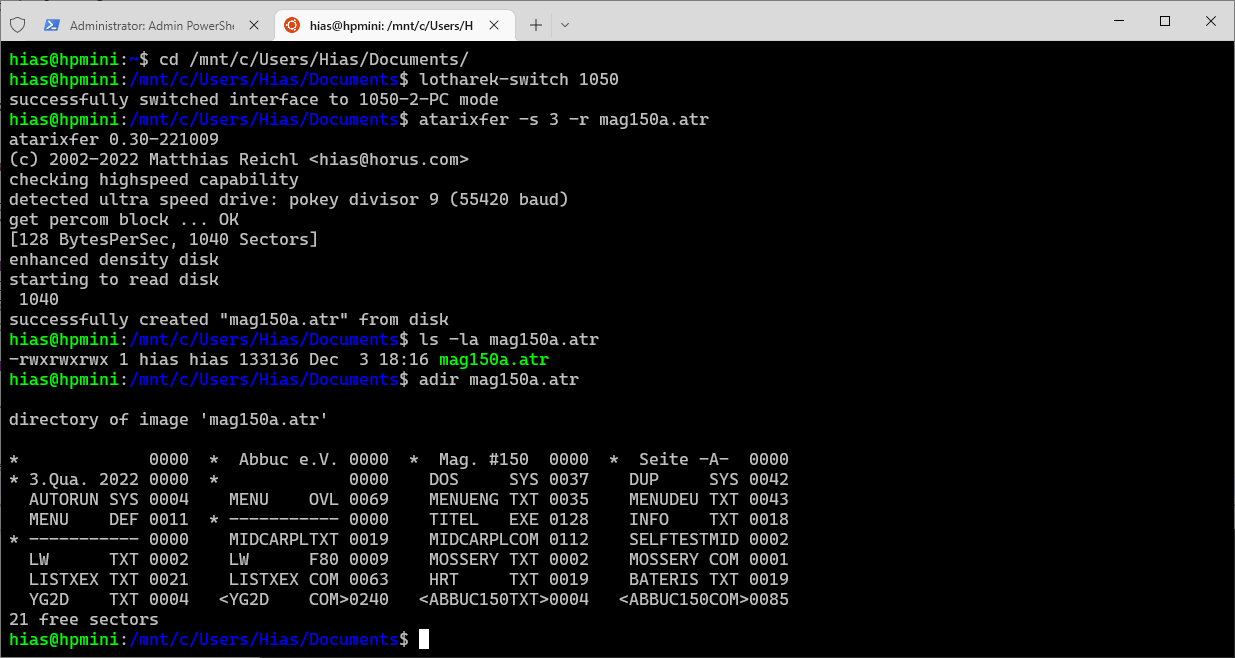1235x658 pixels.
Task: Expand the new tab profiles dropdown
Action: click(565, 24)
